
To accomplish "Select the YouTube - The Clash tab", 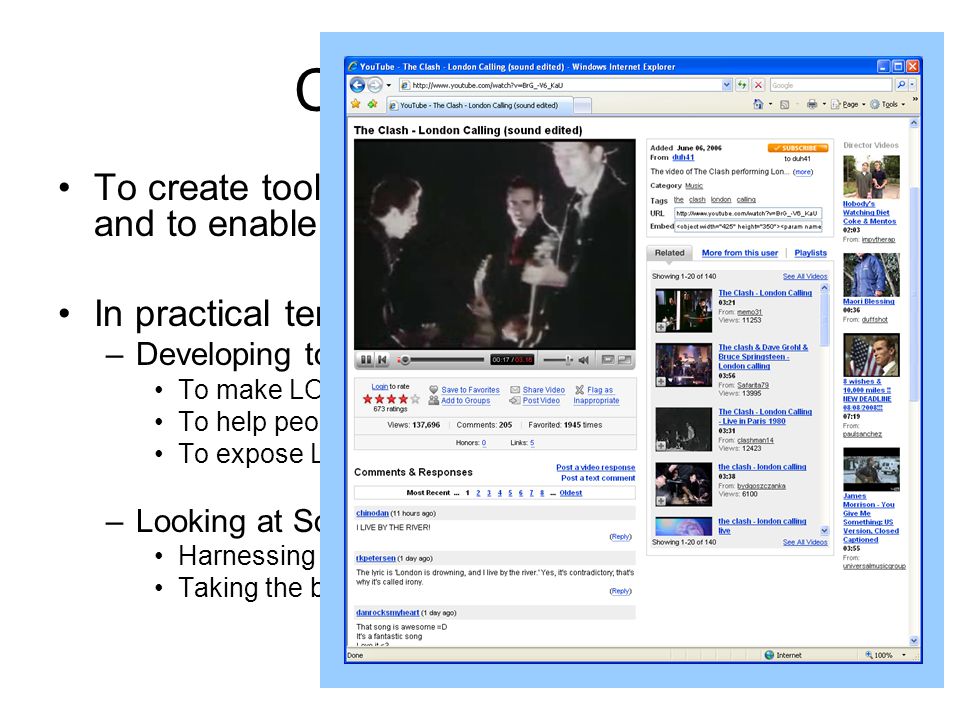I will point(481,105).
